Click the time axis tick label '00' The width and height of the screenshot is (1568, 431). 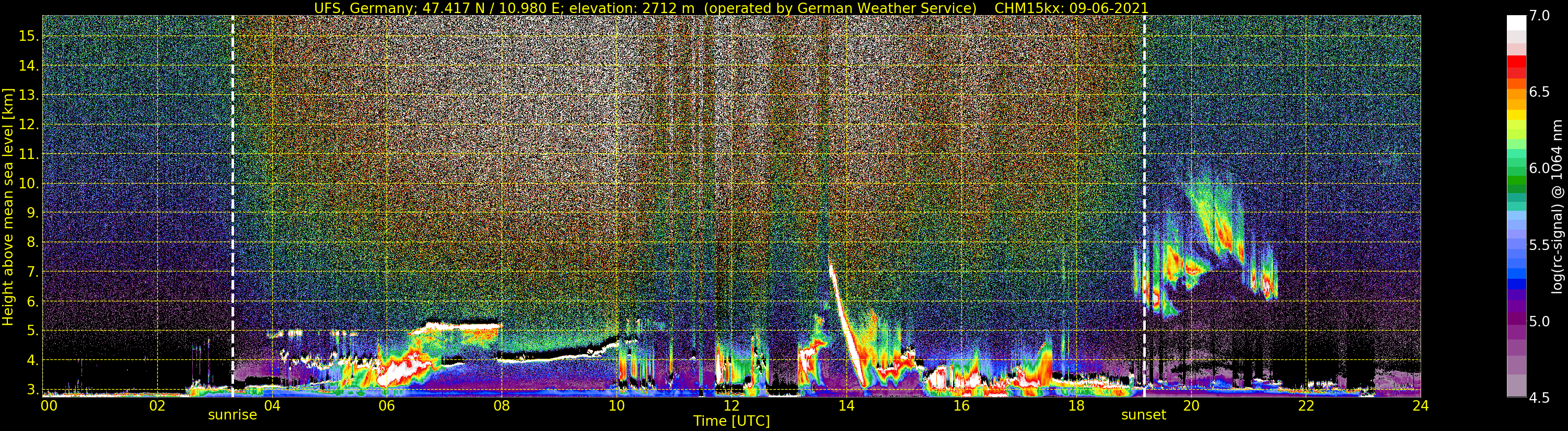tap(49, 406)
